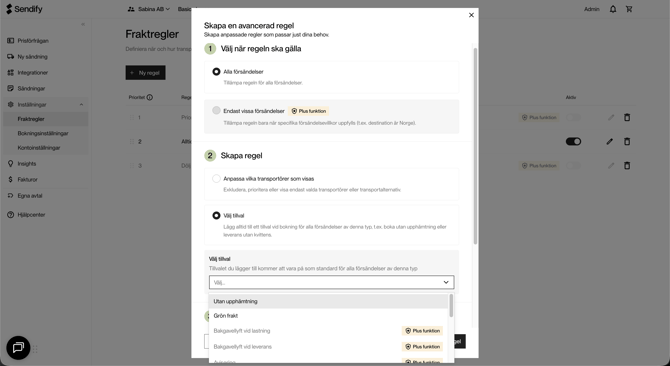The width and height of the screenshot is (670, 366).
Task: Delete rule in row 2
Action: (627, 141)
